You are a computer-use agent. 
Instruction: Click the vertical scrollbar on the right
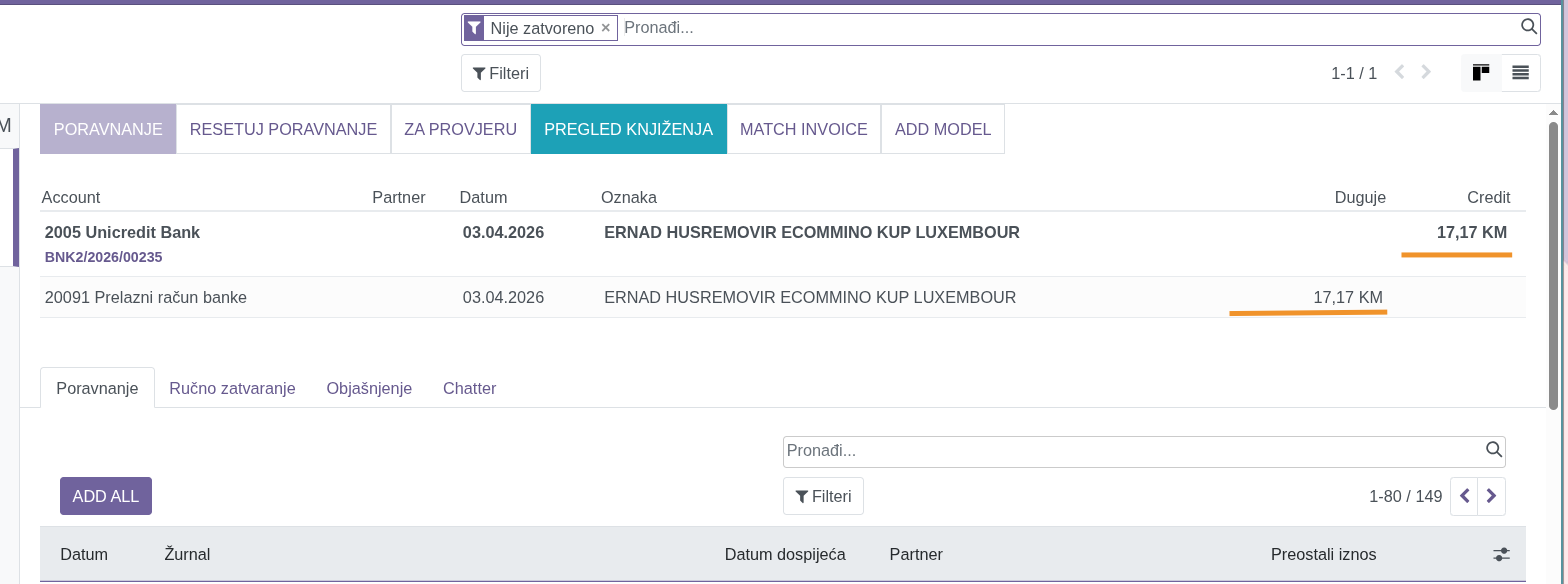pyautogui.click(x=1552, y=265)
